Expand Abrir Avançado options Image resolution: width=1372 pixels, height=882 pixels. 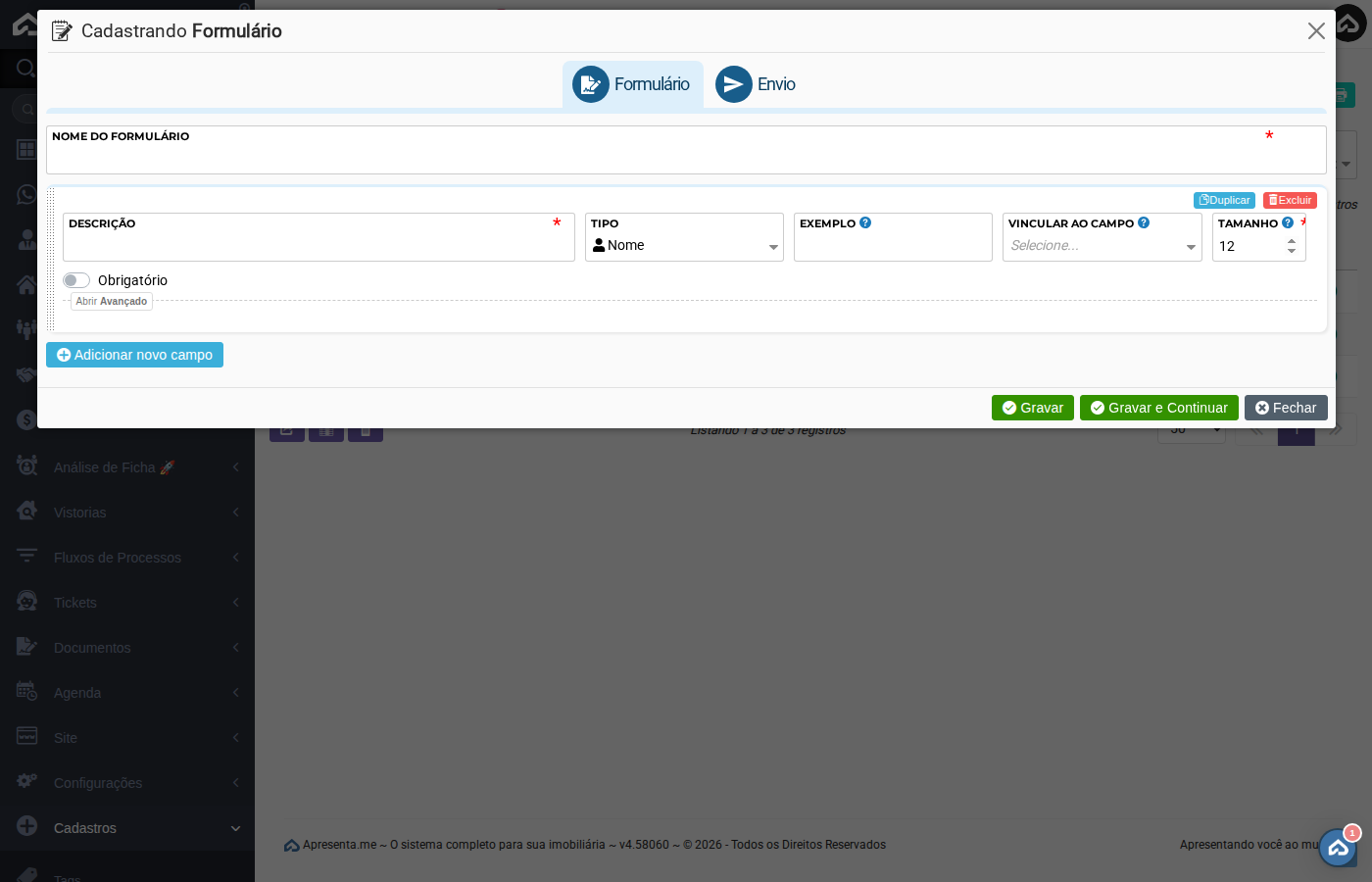coord(112,302)
